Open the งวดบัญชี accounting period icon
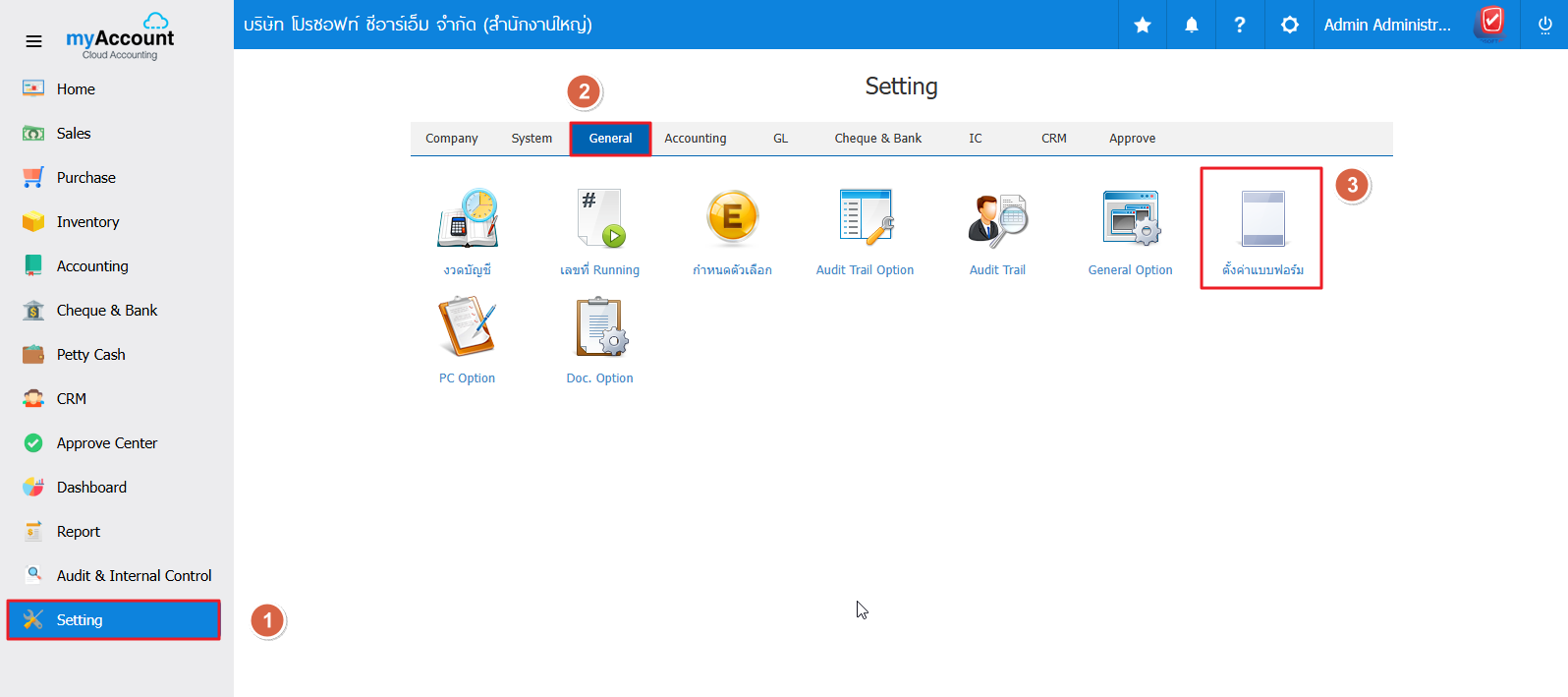 (x=468, y=218)
